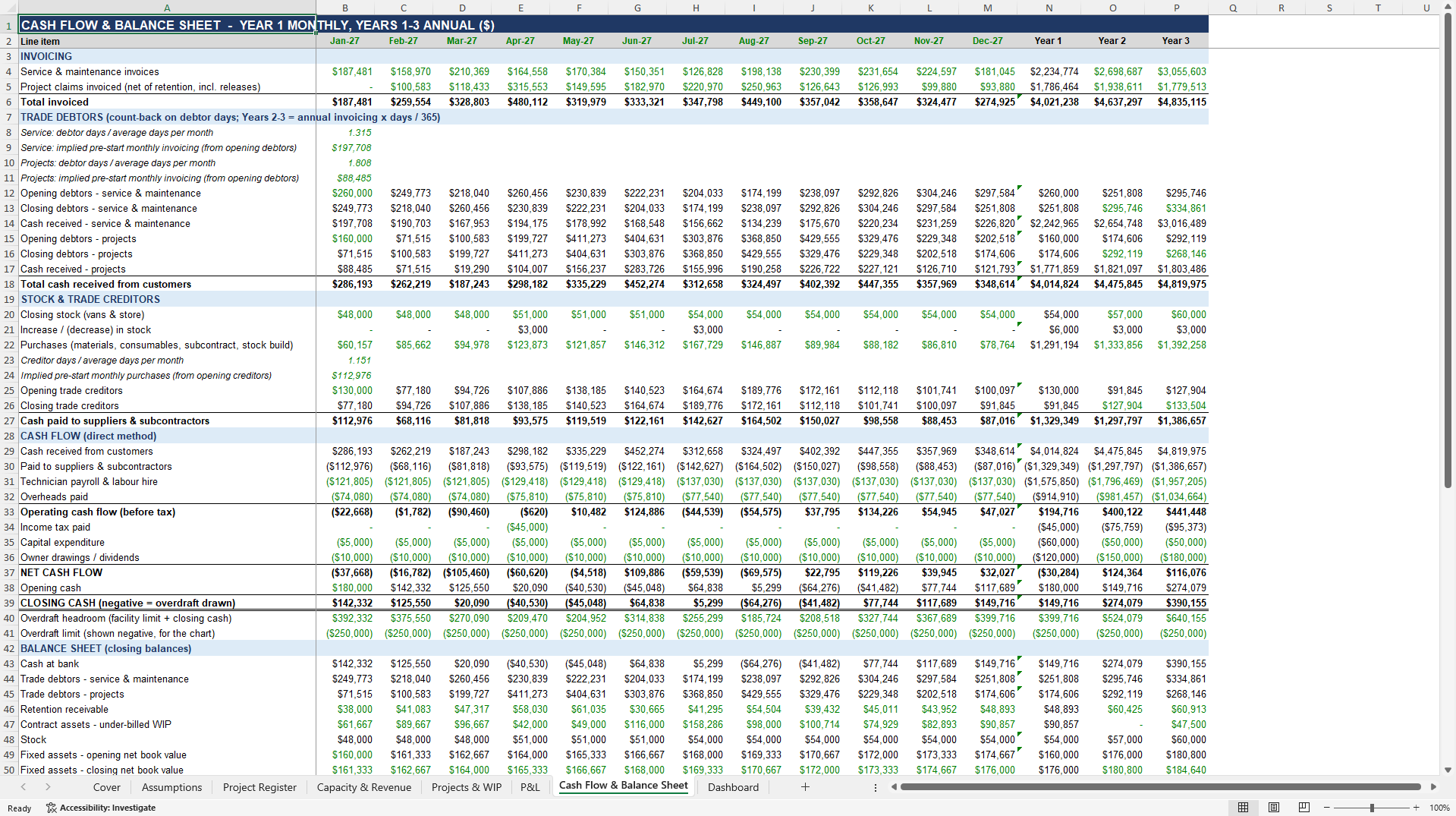Open the Cover sheet tab
Screen dimensions: 1456x816
tap(107, 787)
